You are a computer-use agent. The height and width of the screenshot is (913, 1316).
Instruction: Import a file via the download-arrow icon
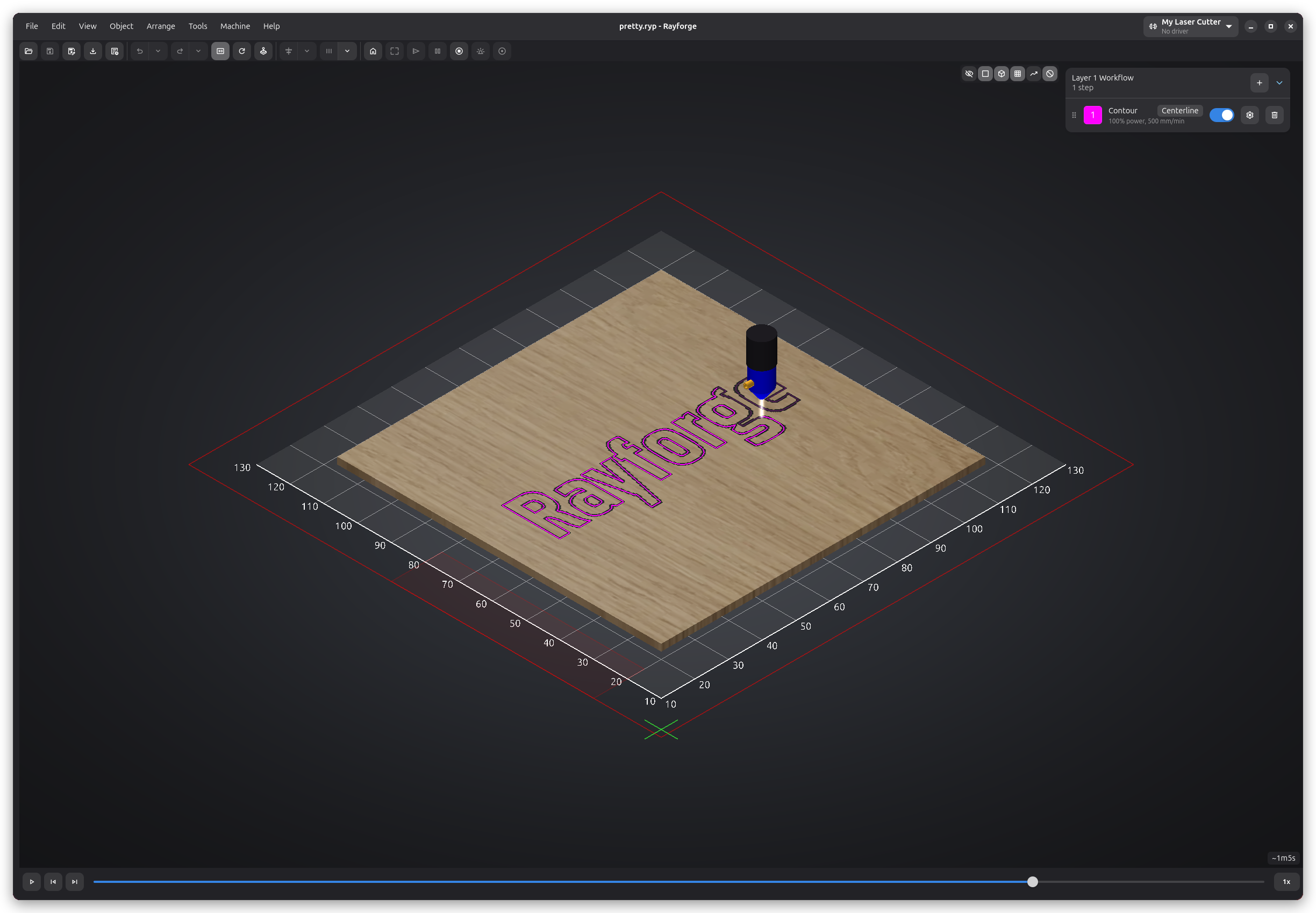[92, 51]
